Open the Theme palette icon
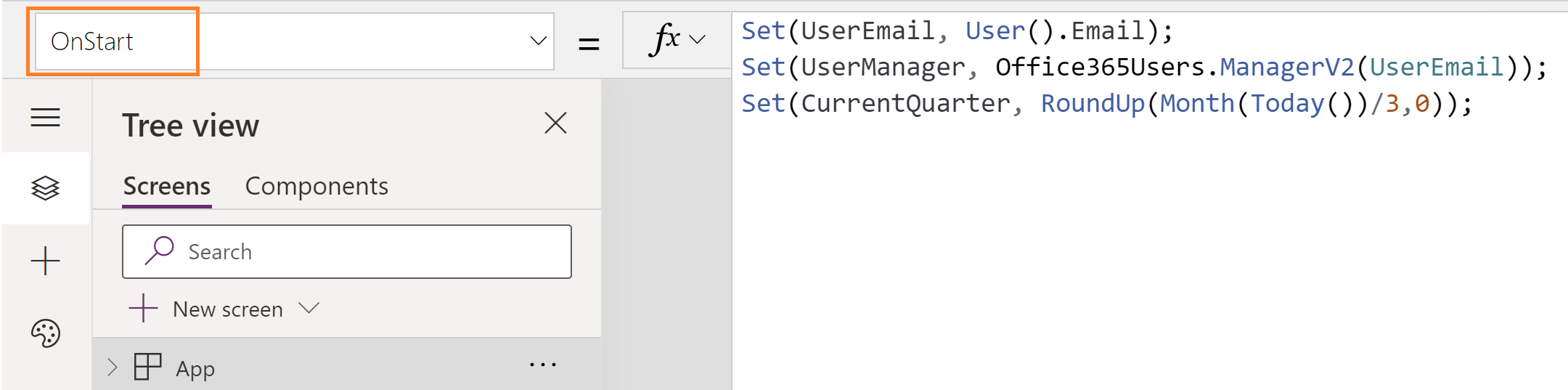Viewport: 1568px width, 390px height. click(x=45, y=333)
